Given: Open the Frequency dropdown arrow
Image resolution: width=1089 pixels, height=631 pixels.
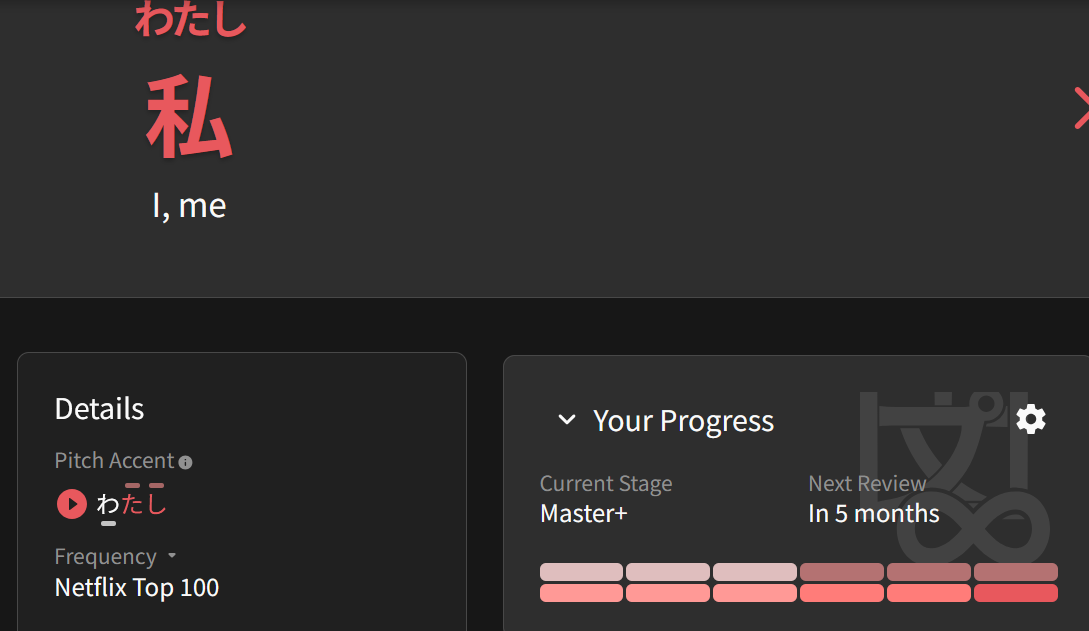Looking at the screenshot, I should coord(172,556).
